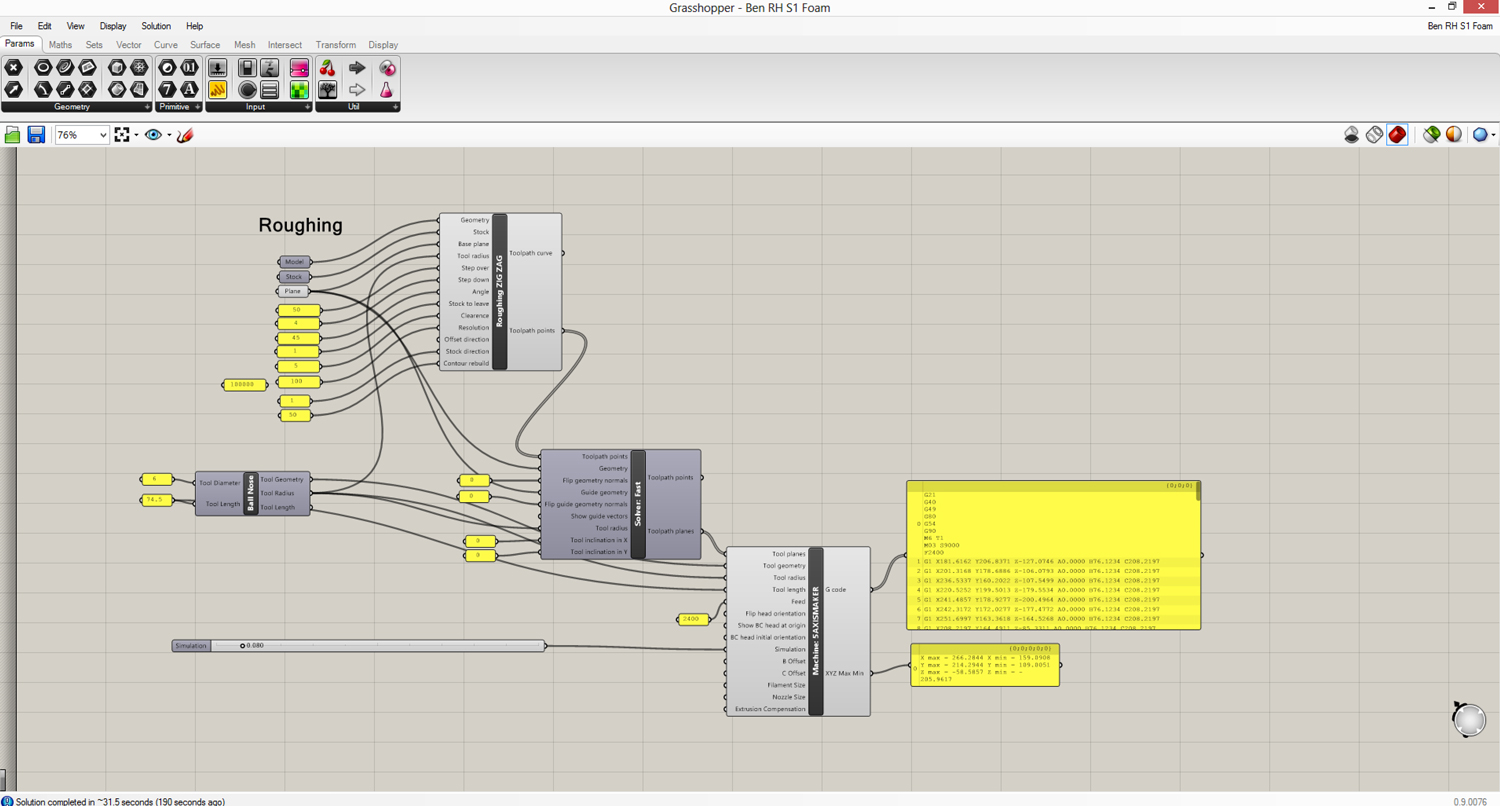Viewport: 1500px width, 806px height.
Task: Select the Boolean primitive icon
Action: pos(167,67)
